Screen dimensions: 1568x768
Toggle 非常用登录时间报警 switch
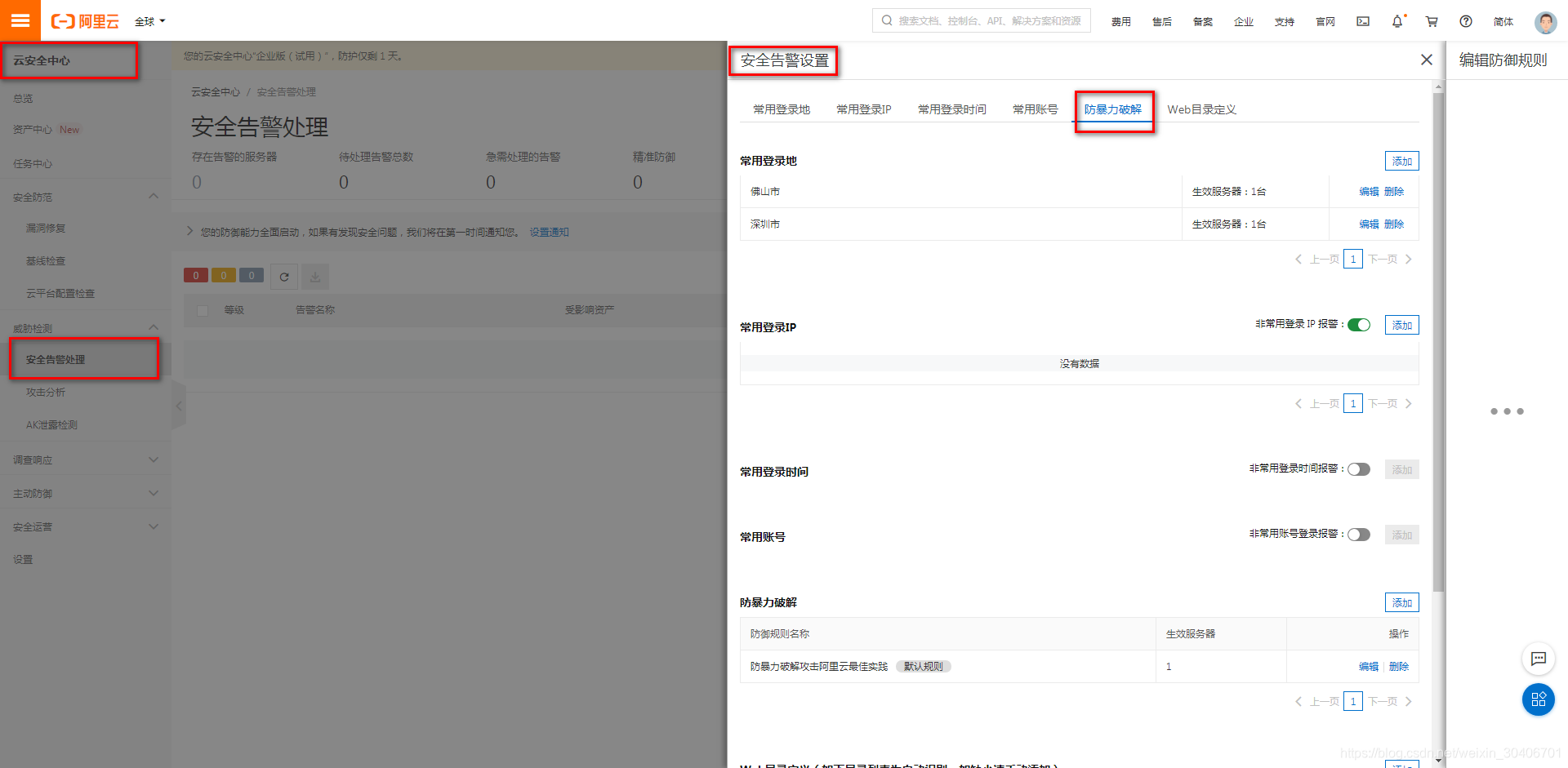(x=1359, y=469)
